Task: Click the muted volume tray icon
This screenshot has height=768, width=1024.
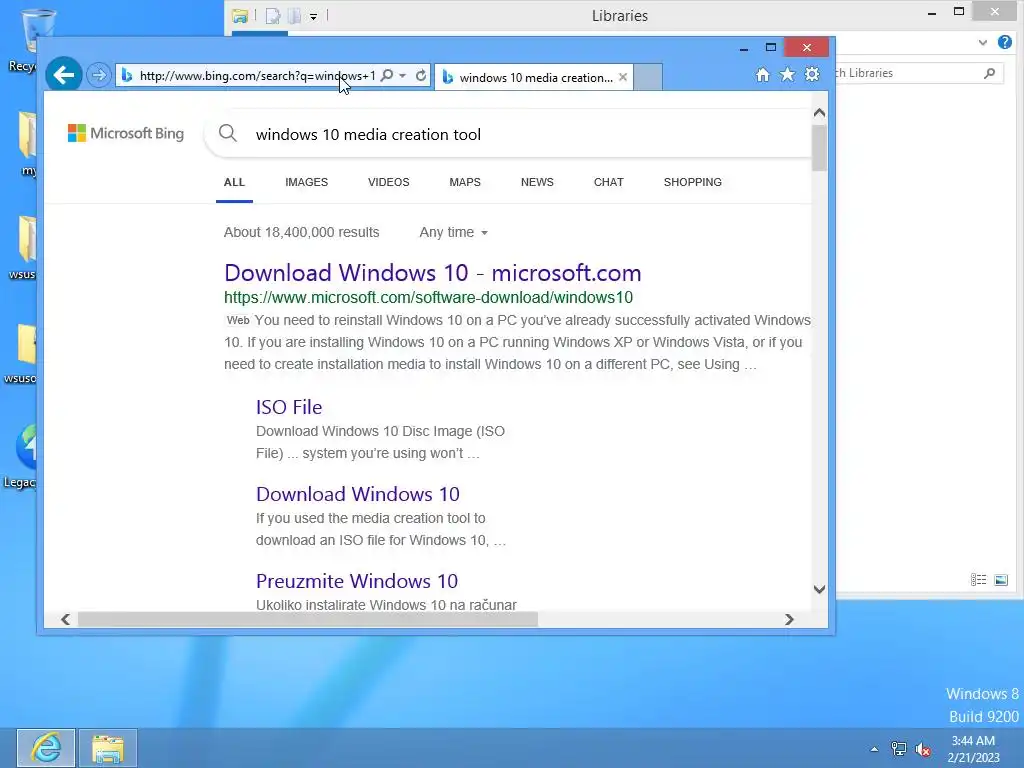Action: 923,749
